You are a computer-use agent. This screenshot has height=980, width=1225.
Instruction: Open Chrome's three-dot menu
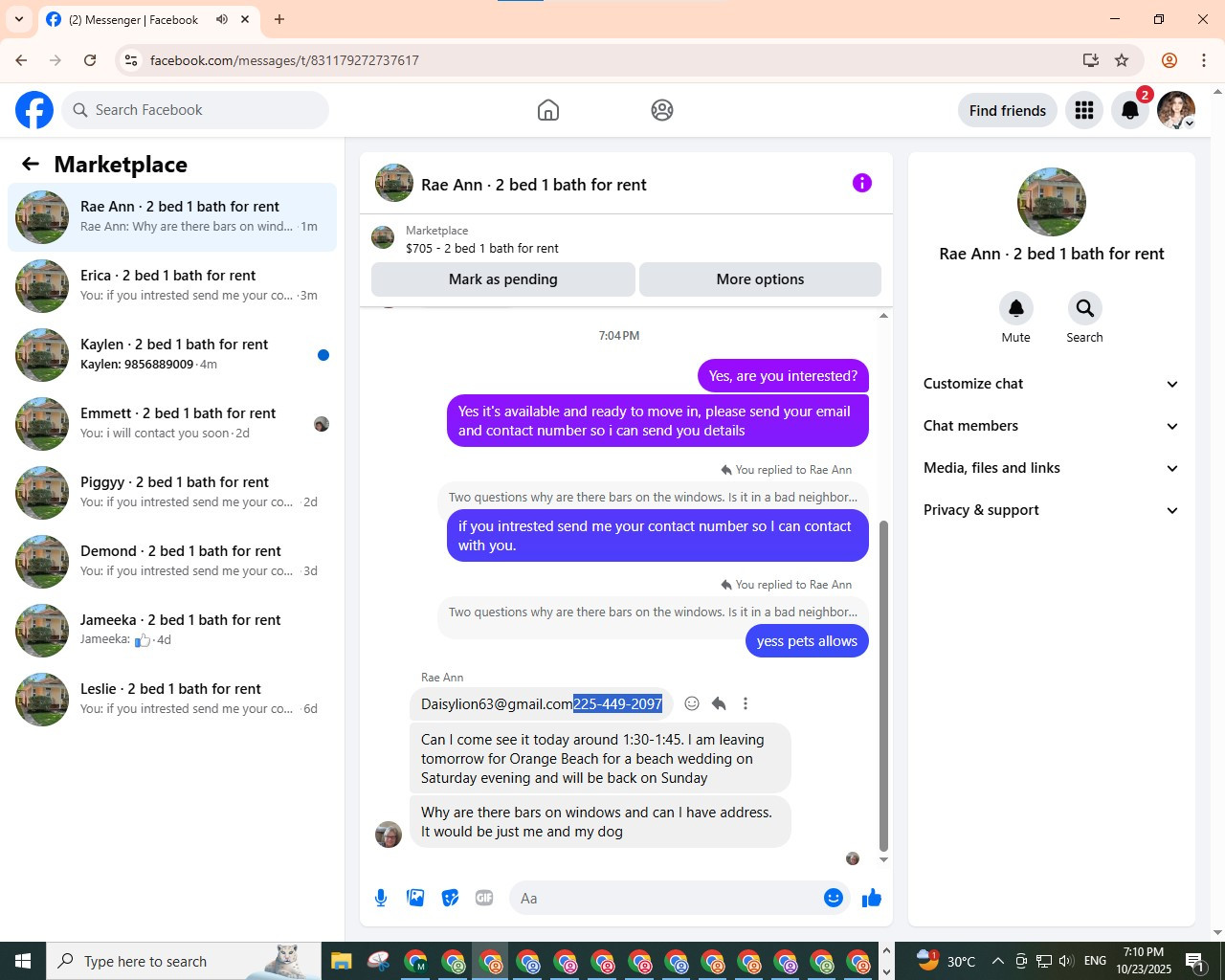(x=1204, y=60)
